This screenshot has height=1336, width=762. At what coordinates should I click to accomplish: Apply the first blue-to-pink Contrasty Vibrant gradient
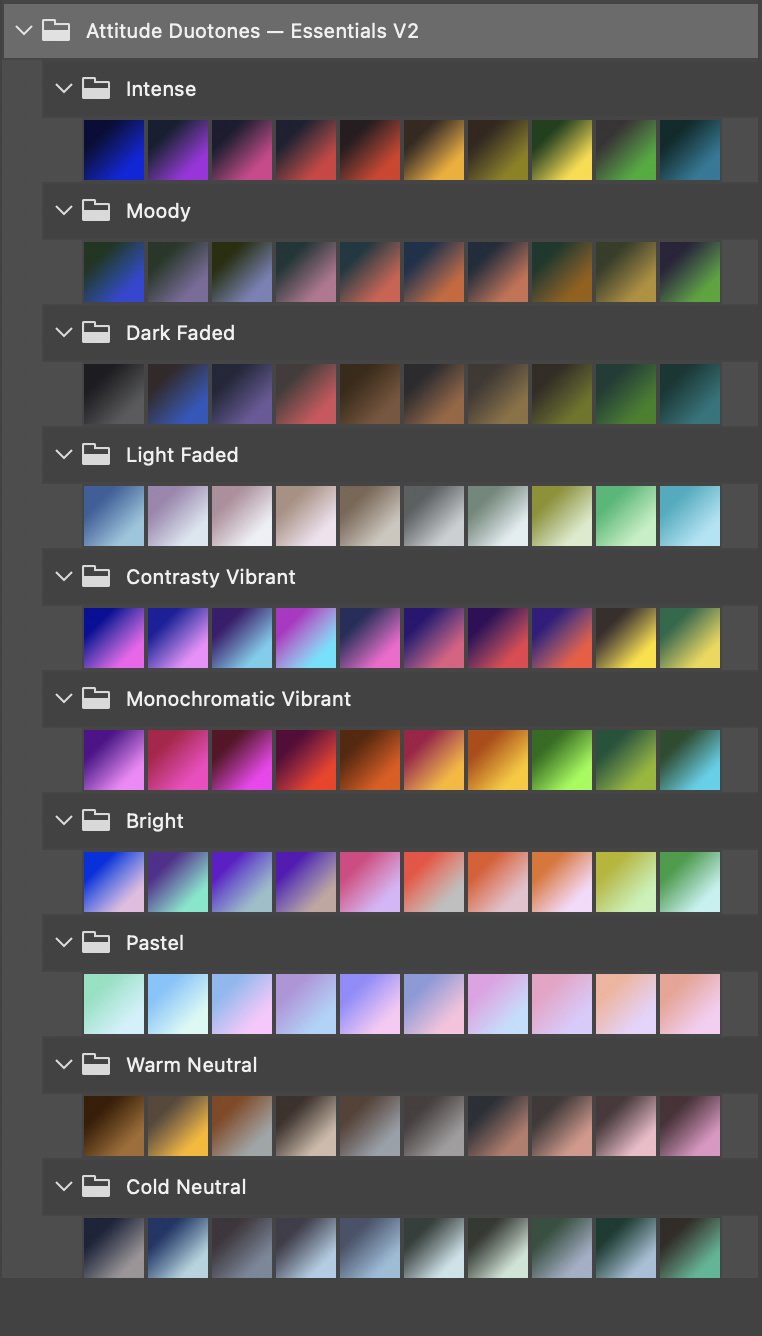click(113, 638)
